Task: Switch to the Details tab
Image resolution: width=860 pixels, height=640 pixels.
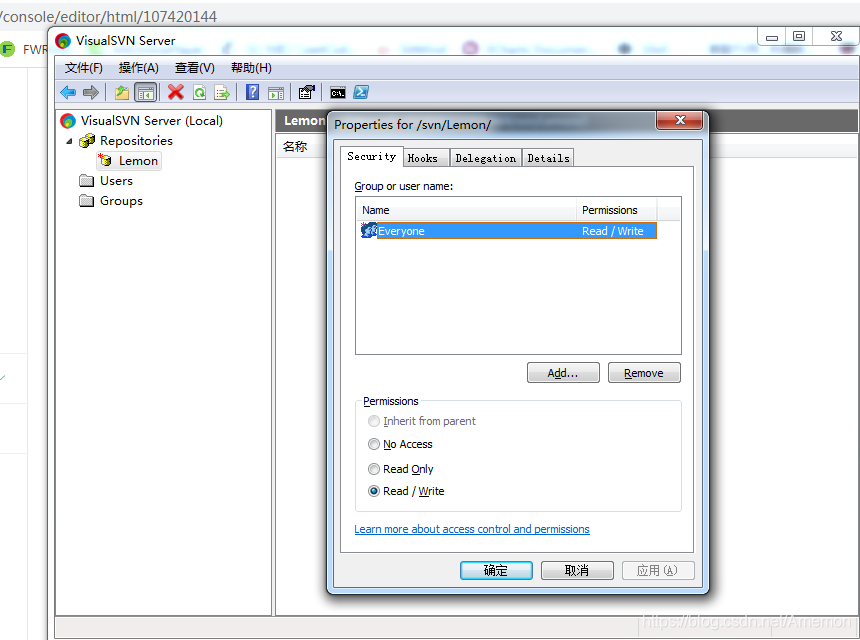Action: [548, 158]
